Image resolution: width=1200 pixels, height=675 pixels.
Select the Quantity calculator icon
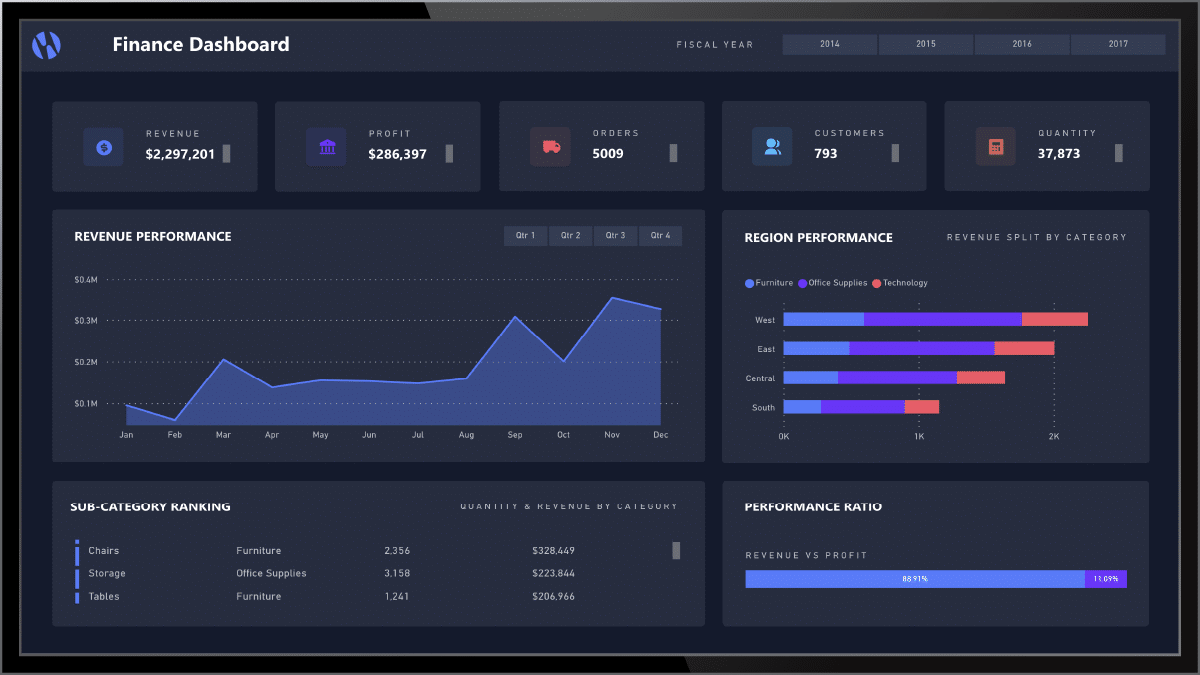point(995,146)
